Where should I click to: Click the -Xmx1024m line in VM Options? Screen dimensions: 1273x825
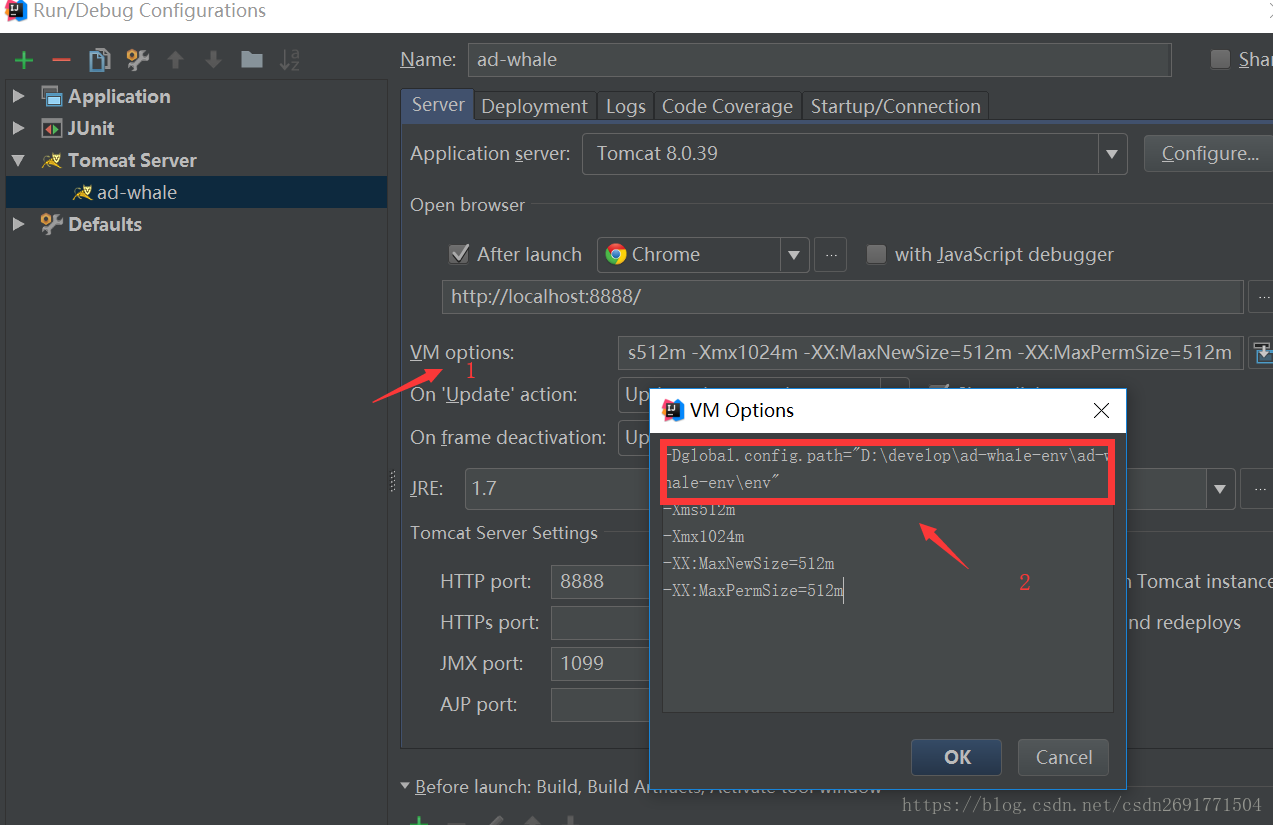point(704,537)
